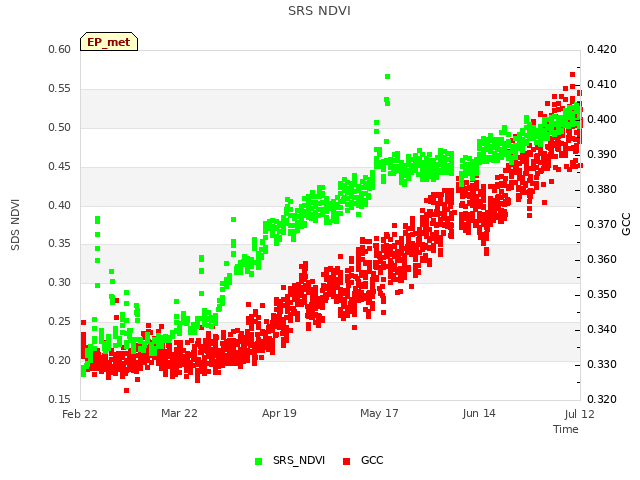640x480 pixels.
Task: Click the GCC right axis title
Action: (626, 224)
